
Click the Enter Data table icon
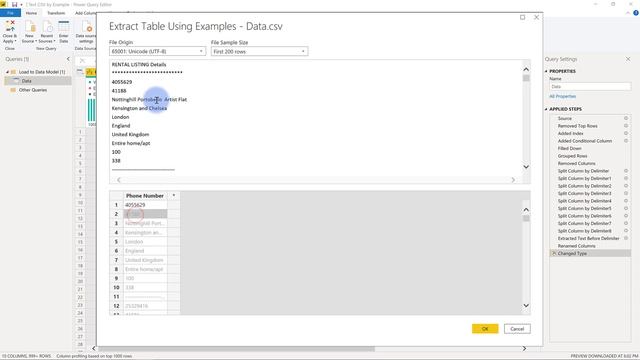click(x=64, y=27)
